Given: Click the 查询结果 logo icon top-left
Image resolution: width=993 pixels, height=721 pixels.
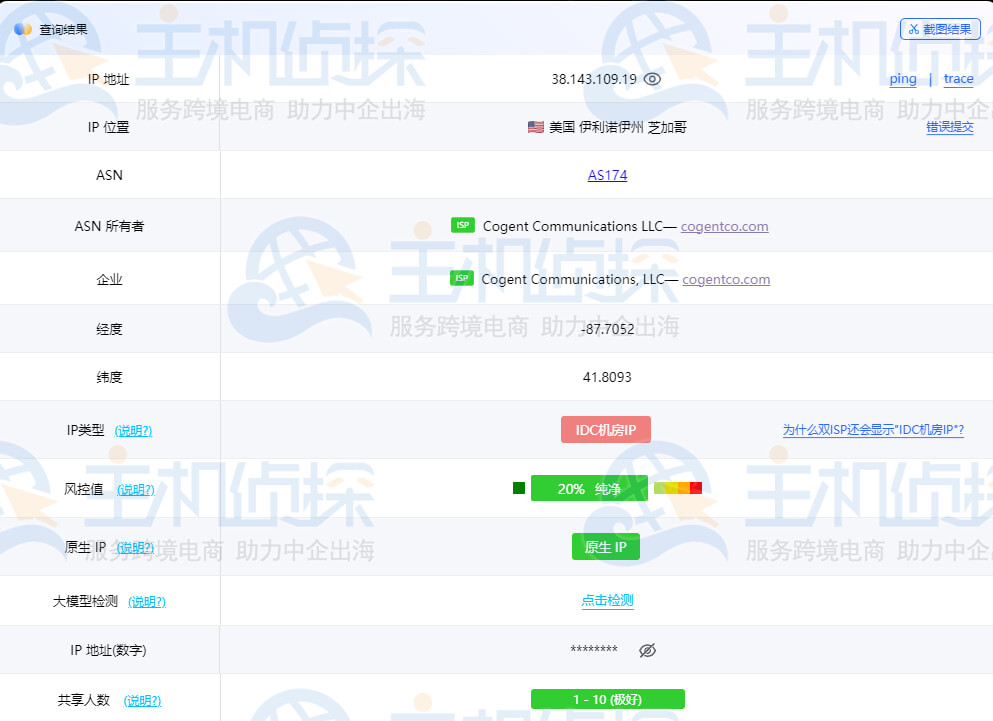Looking at the screenshot, I should pyautogui.click(x=23, y=28).
